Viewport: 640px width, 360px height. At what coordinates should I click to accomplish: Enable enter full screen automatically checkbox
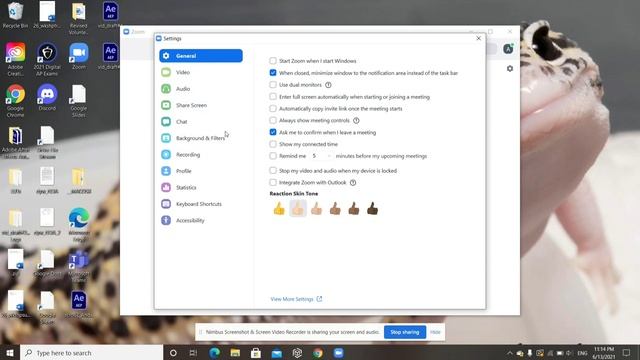(273, 97)
